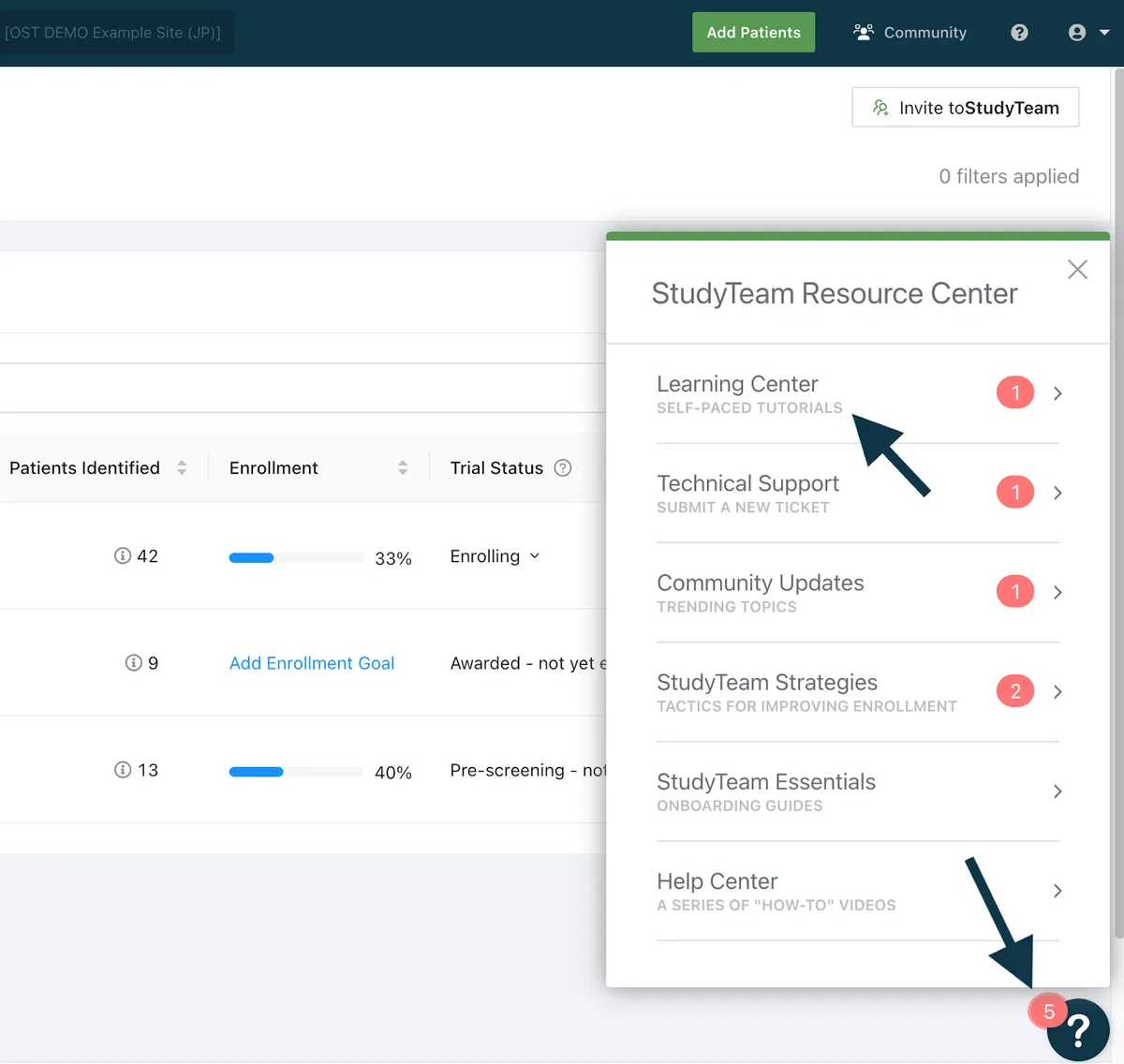Click StudyTeam Strategies chevron arrow
This screenshot has width=1124, height=1064.
click(1057, 692)
